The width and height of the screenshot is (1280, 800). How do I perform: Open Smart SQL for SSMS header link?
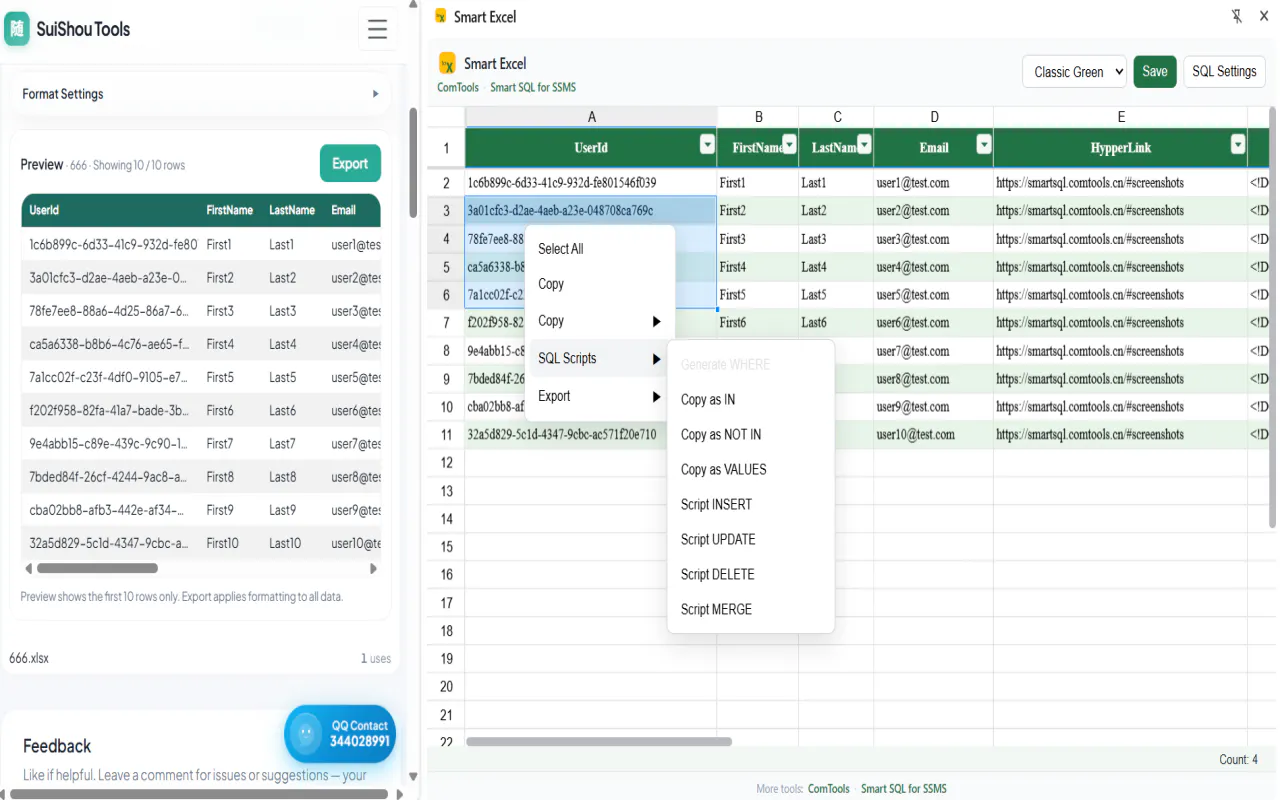pyautogui.click(x=533, y=87)
